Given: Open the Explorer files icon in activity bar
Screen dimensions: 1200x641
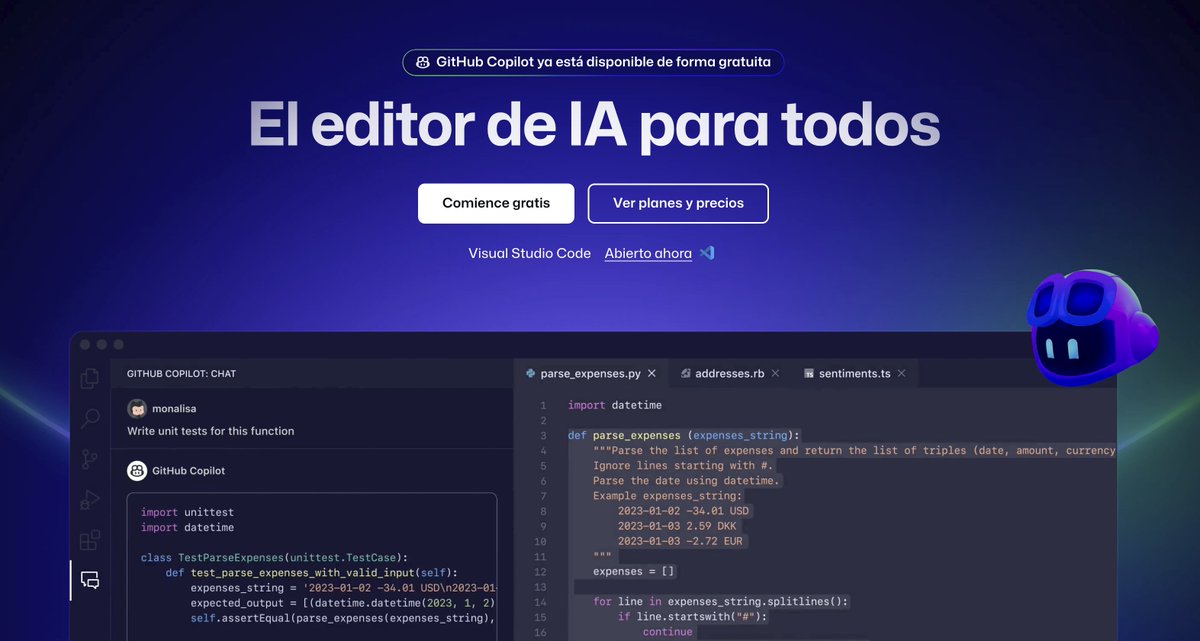Looking at the screenshot, I should pos(90,378).
